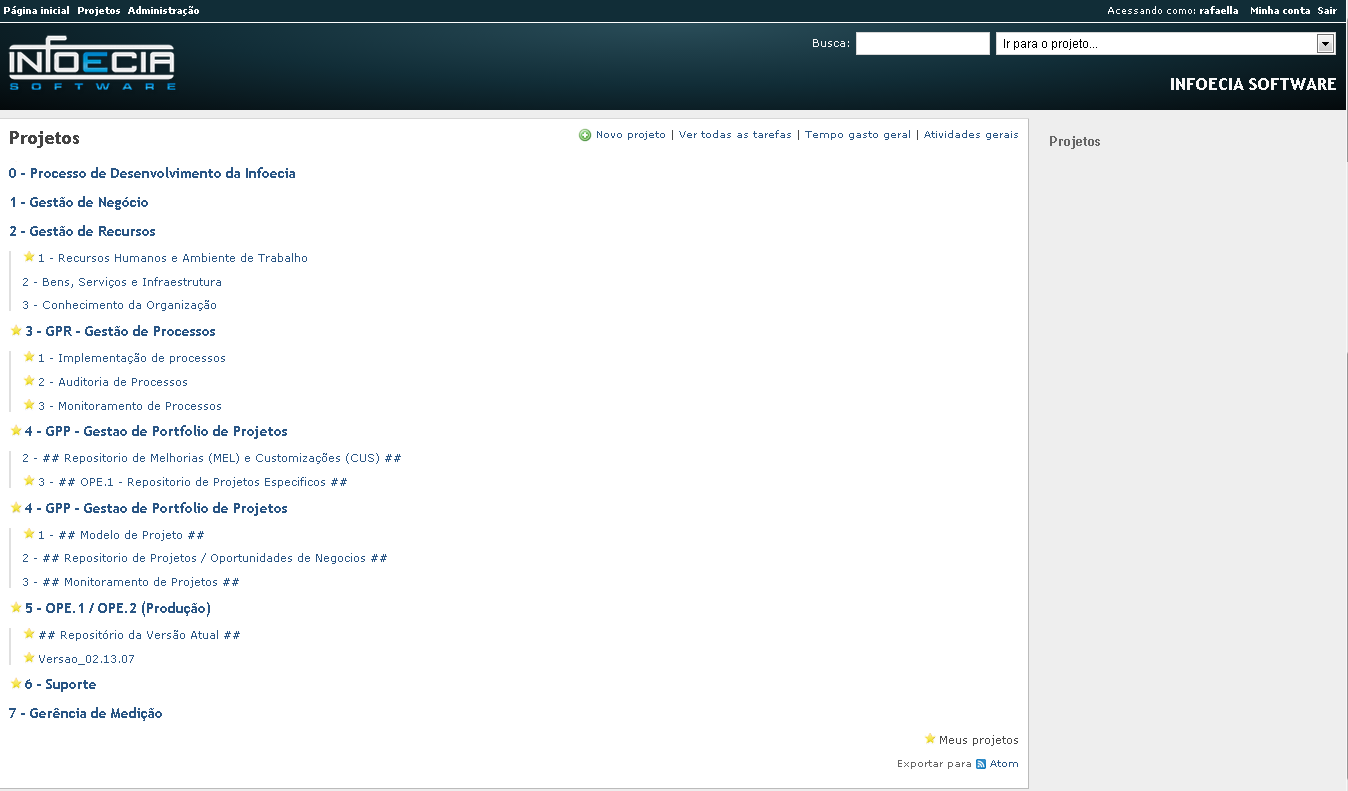
Task: Open subproject 3 - Conhecimento da Organização
Action: [x=119, y=305]
